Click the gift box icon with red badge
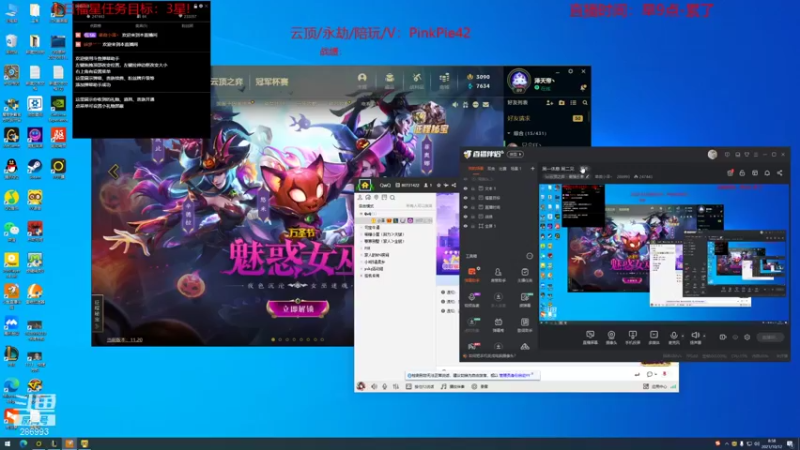 730,173
